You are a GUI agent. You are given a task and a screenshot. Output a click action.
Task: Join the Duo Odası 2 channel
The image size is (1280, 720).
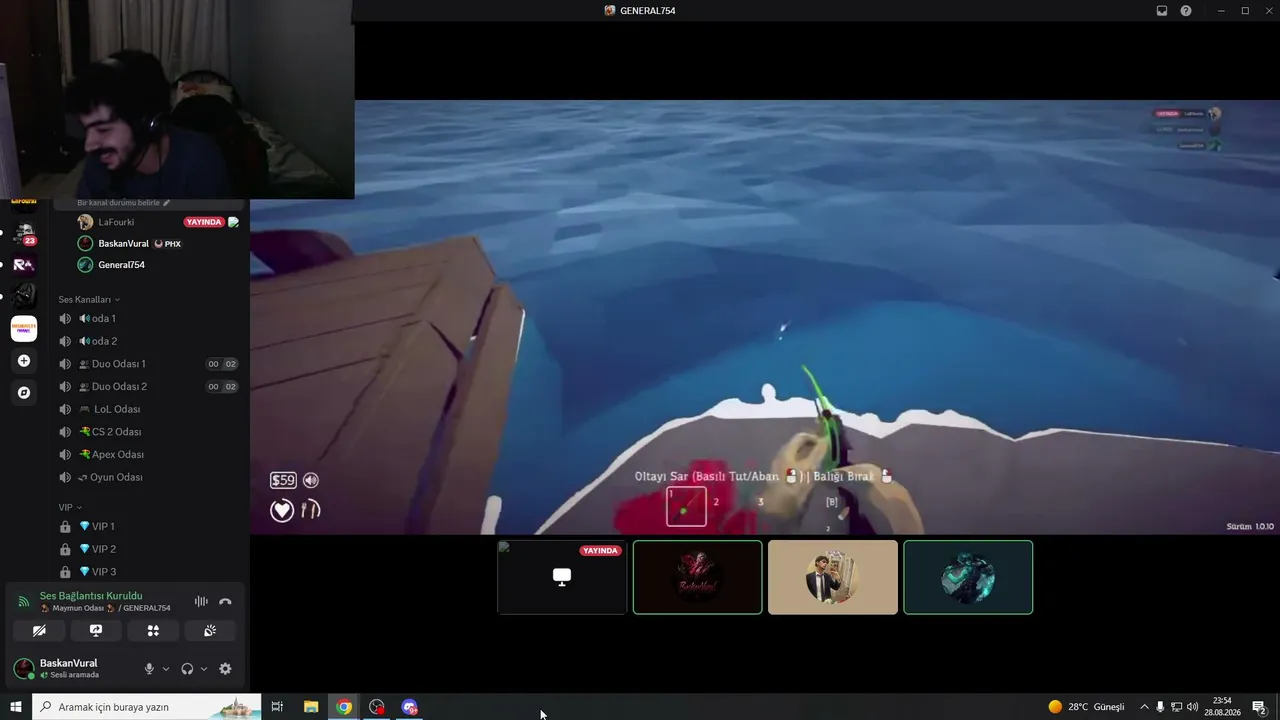coord(148,386)
